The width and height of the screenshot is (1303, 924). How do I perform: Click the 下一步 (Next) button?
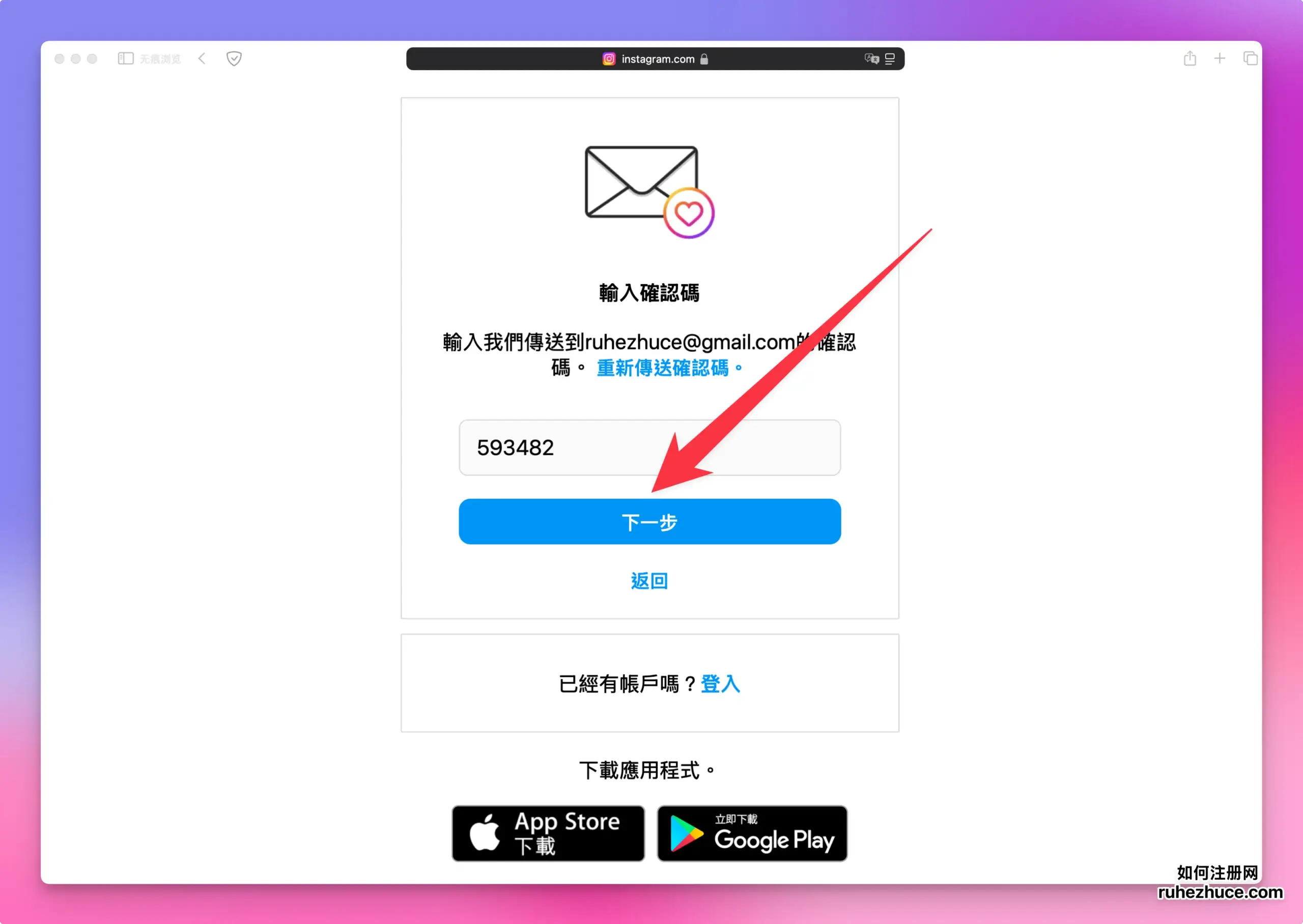point(650,521)
